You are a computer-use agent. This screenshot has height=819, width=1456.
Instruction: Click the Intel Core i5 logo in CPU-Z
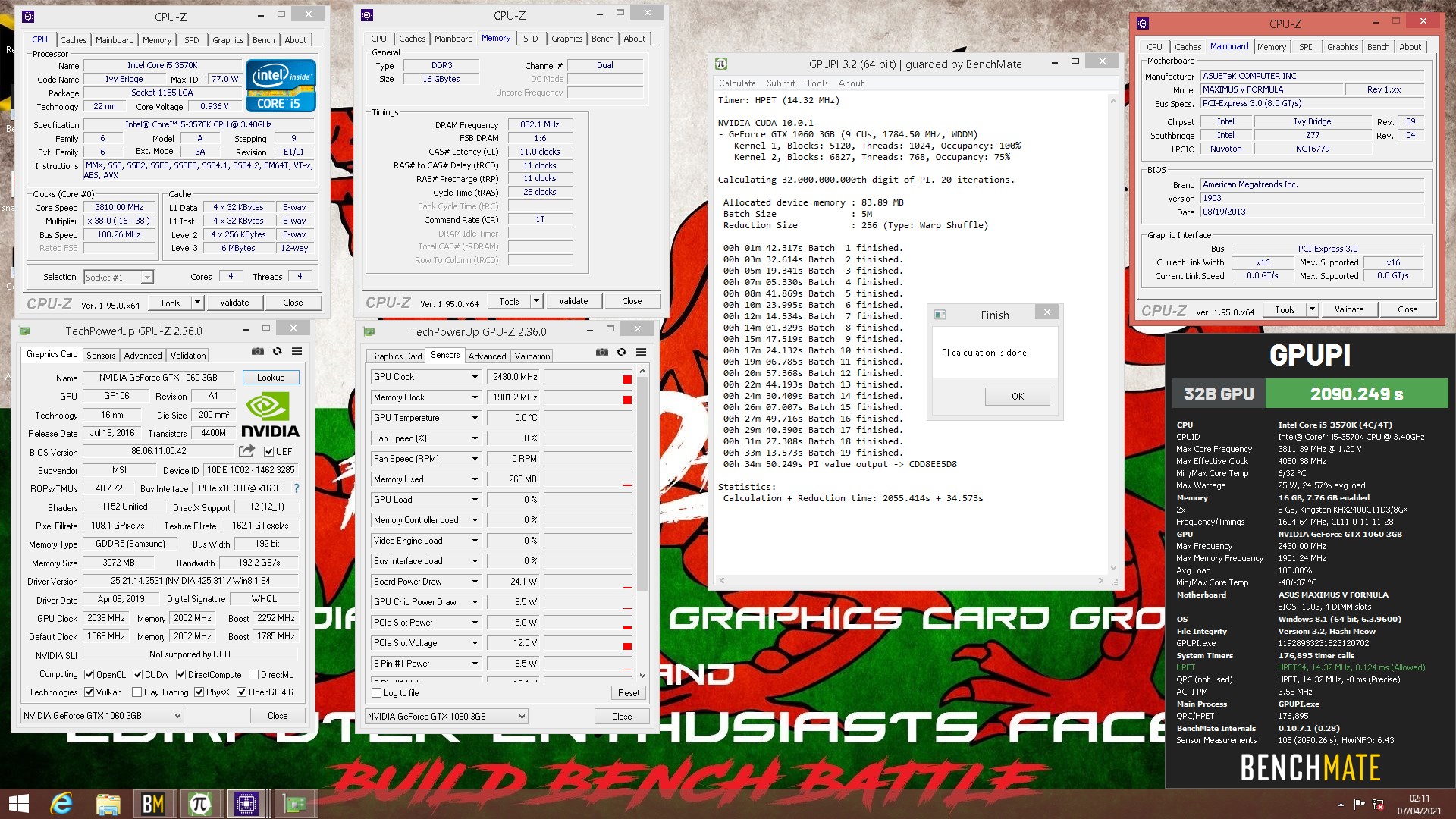281,86
